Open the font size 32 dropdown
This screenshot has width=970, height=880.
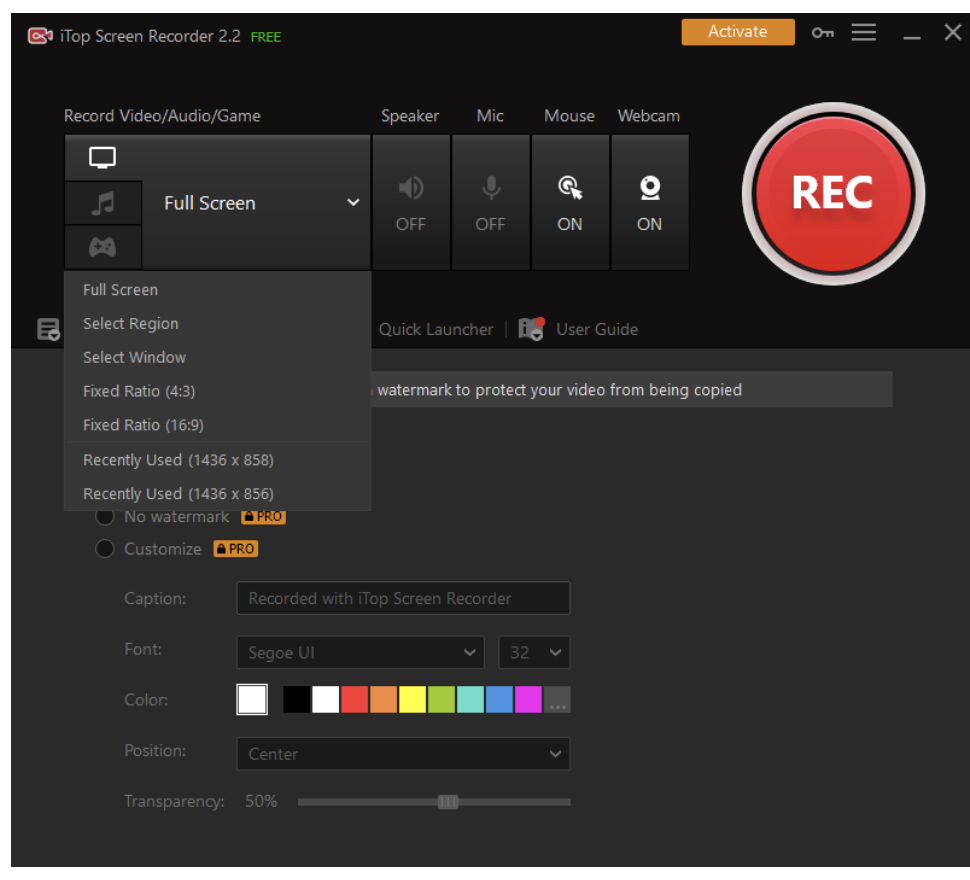click(534, 652)
